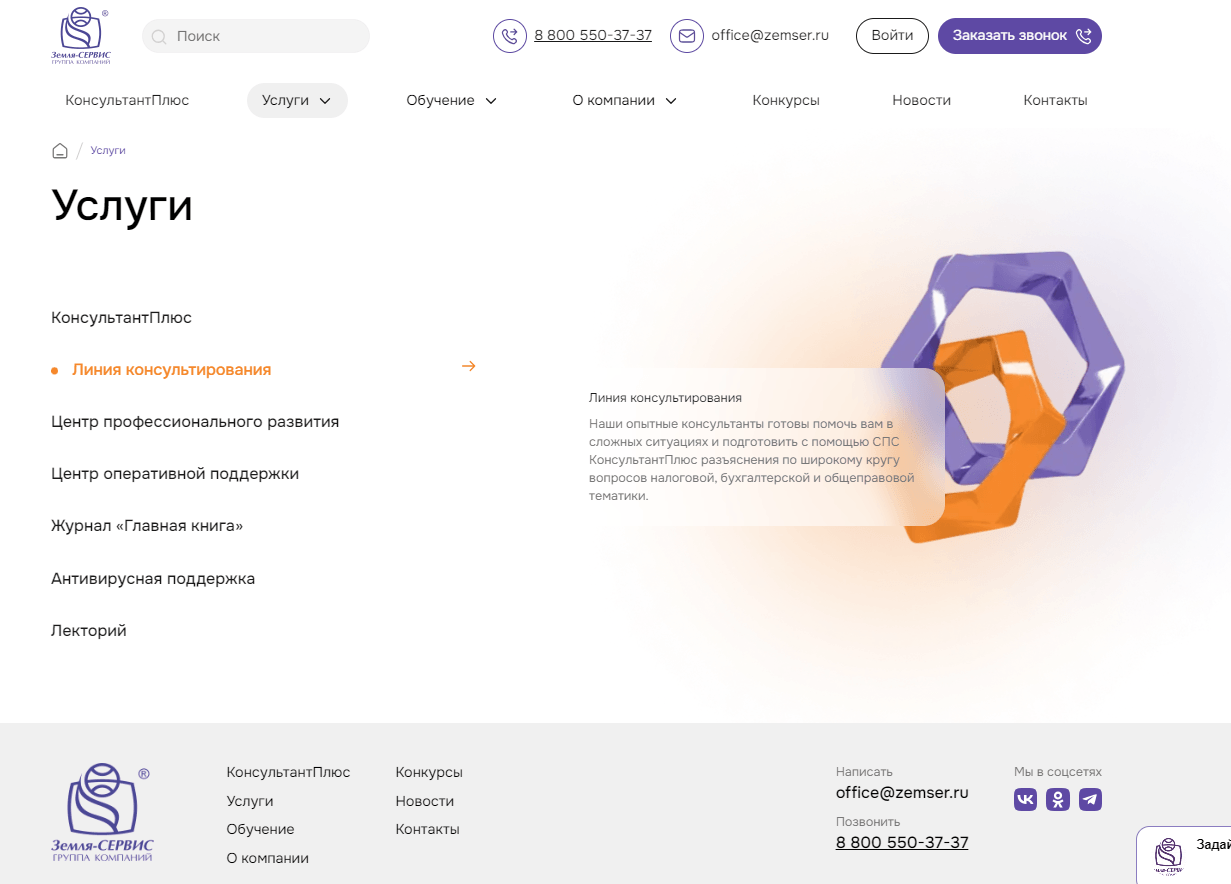Screen dimensions: 1231x884
Task: Click the orange arrow next to Линия консультирования
Action: (x=468, y=366)
